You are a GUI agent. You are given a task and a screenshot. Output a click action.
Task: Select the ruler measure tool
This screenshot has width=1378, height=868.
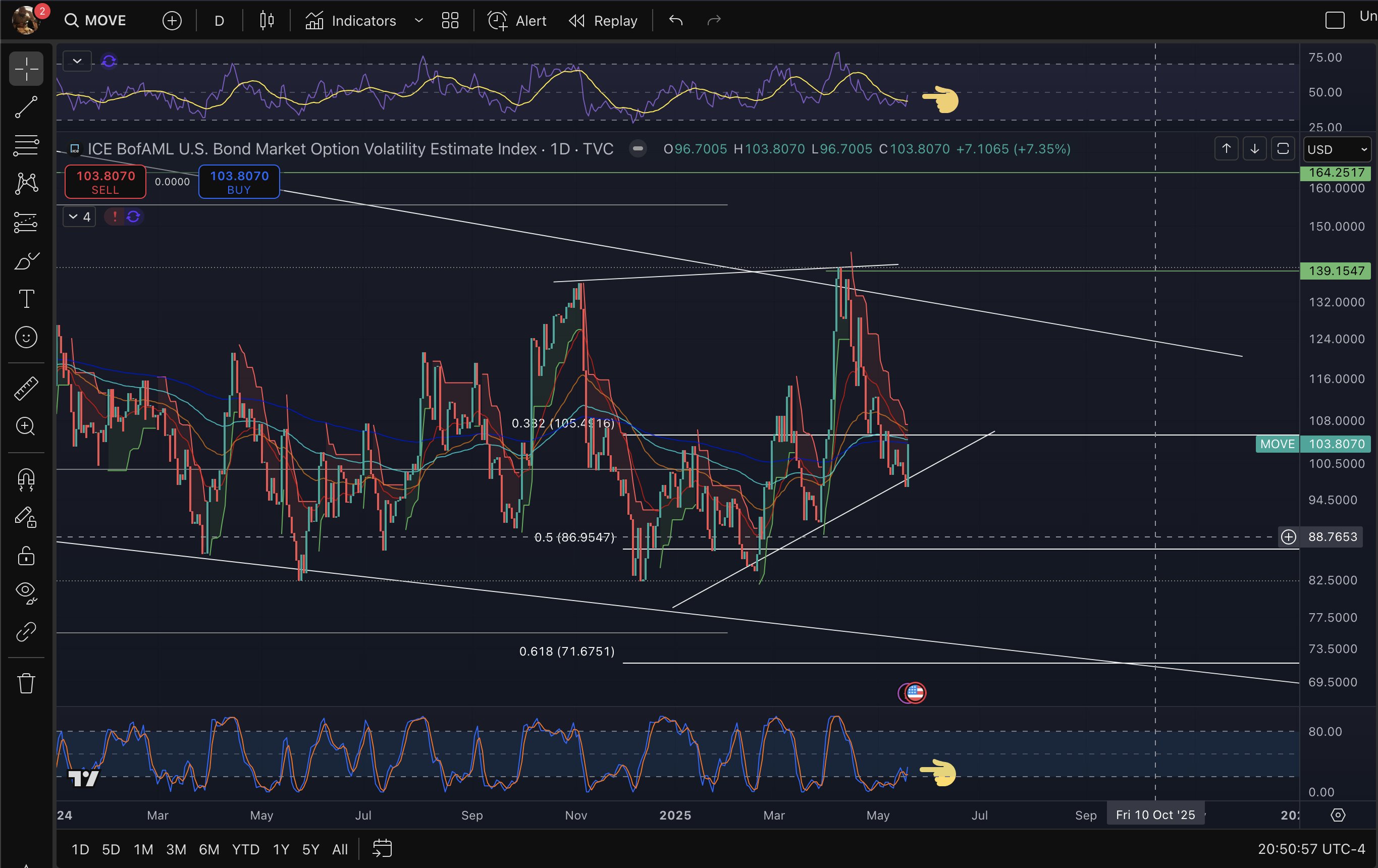(26, 388)
